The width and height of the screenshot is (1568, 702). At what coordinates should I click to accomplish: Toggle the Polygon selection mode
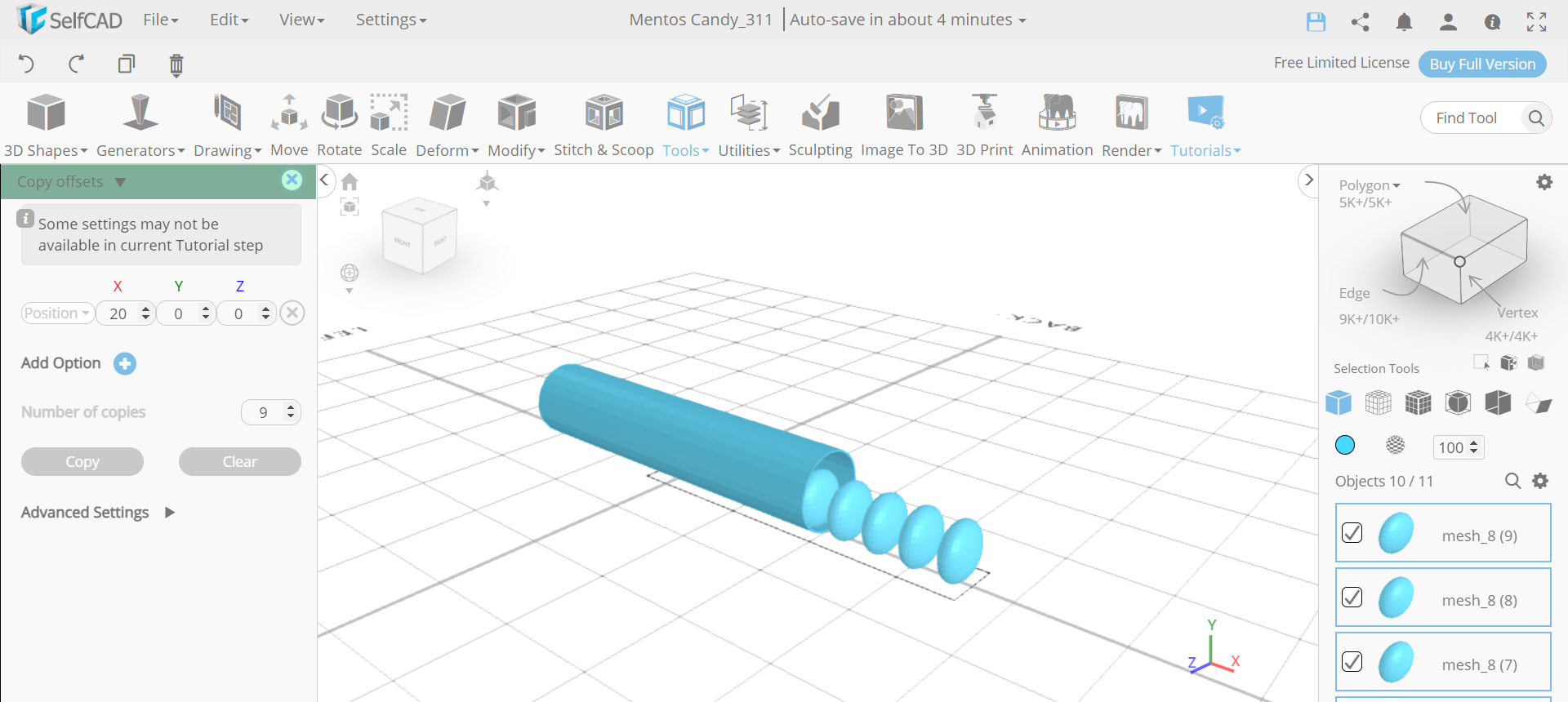point(1369,185)
